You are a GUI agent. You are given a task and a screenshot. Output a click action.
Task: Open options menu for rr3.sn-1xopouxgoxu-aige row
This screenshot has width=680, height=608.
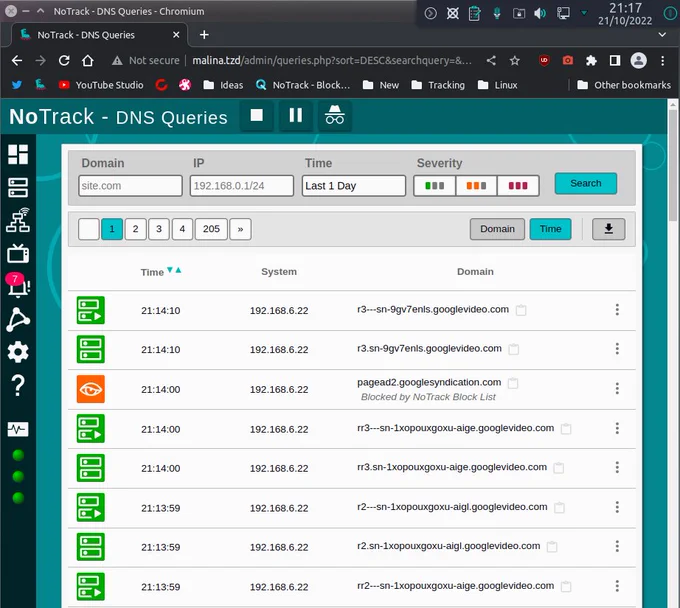[617, 467]
